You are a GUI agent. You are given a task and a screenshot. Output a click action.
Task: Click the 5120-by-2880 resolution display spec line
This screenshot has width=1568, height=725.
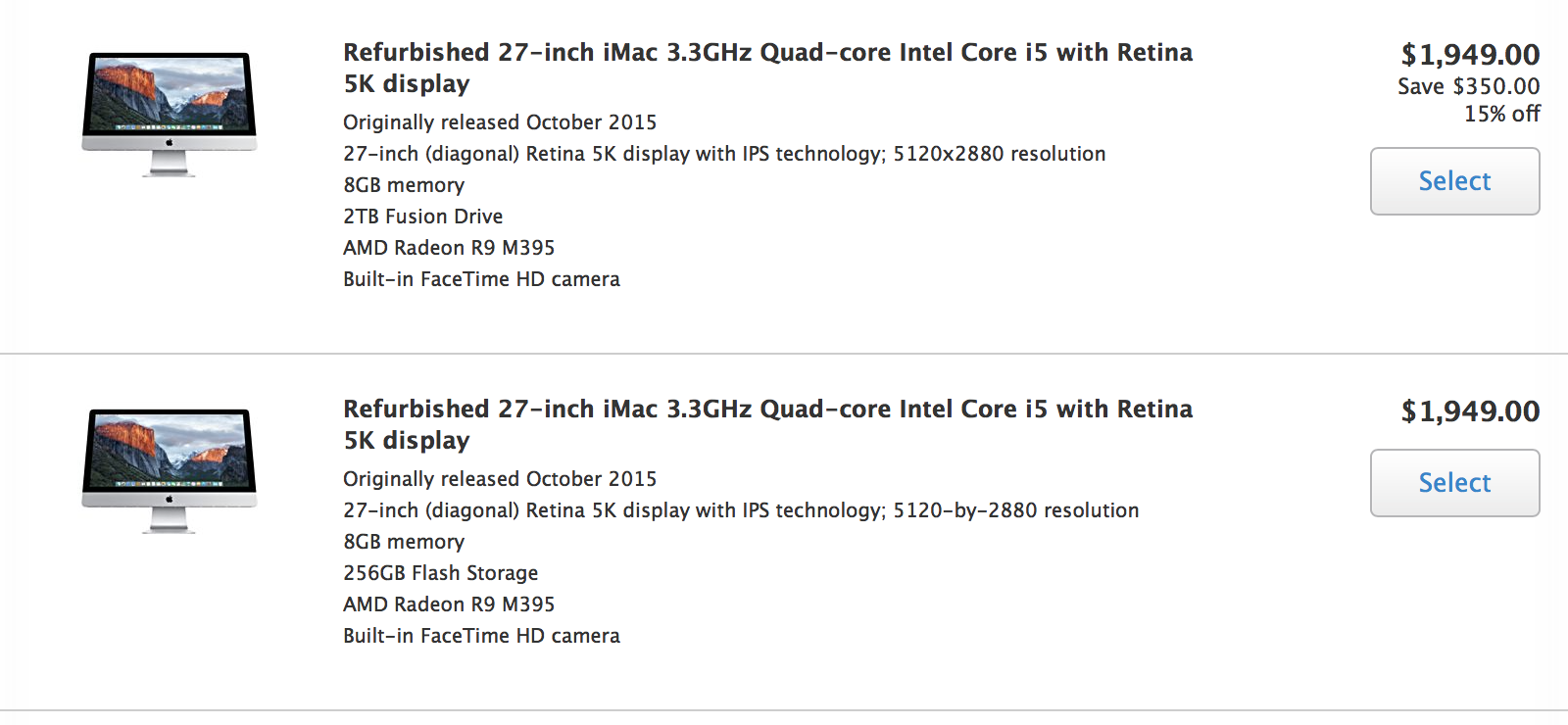pyautogui.click(x=741, y=510)
